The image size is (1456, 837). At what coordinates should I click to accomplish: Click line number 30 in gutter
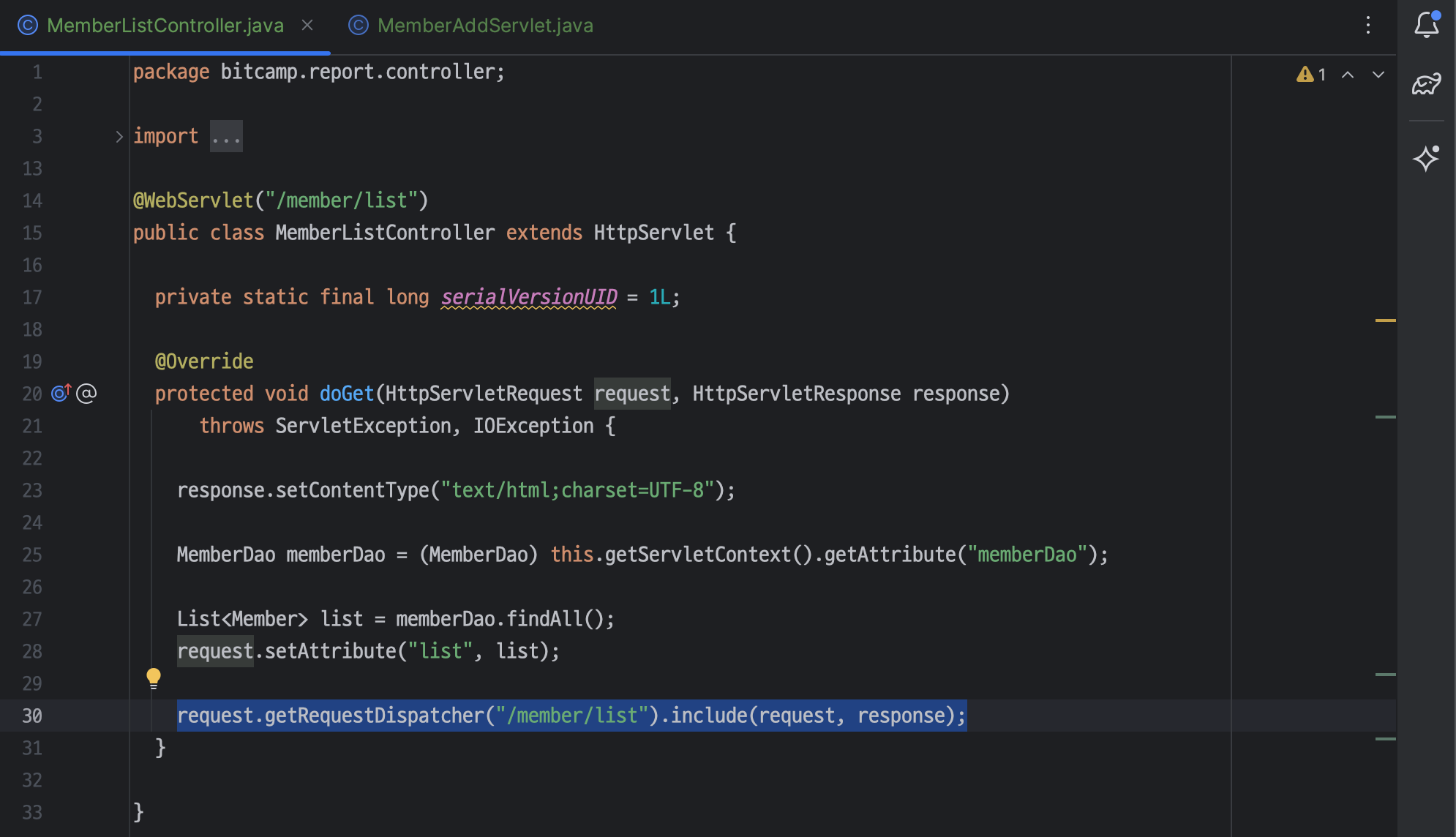(x=32, y=716)
